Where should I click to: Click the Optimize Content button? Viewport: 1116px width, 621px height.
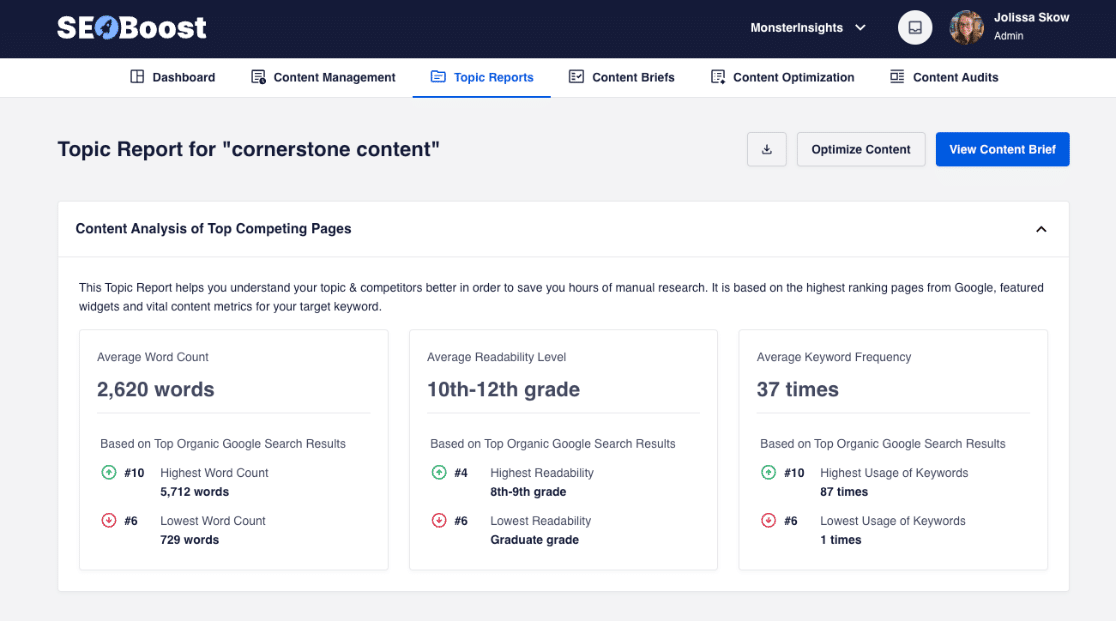click(x=860, y=148)
